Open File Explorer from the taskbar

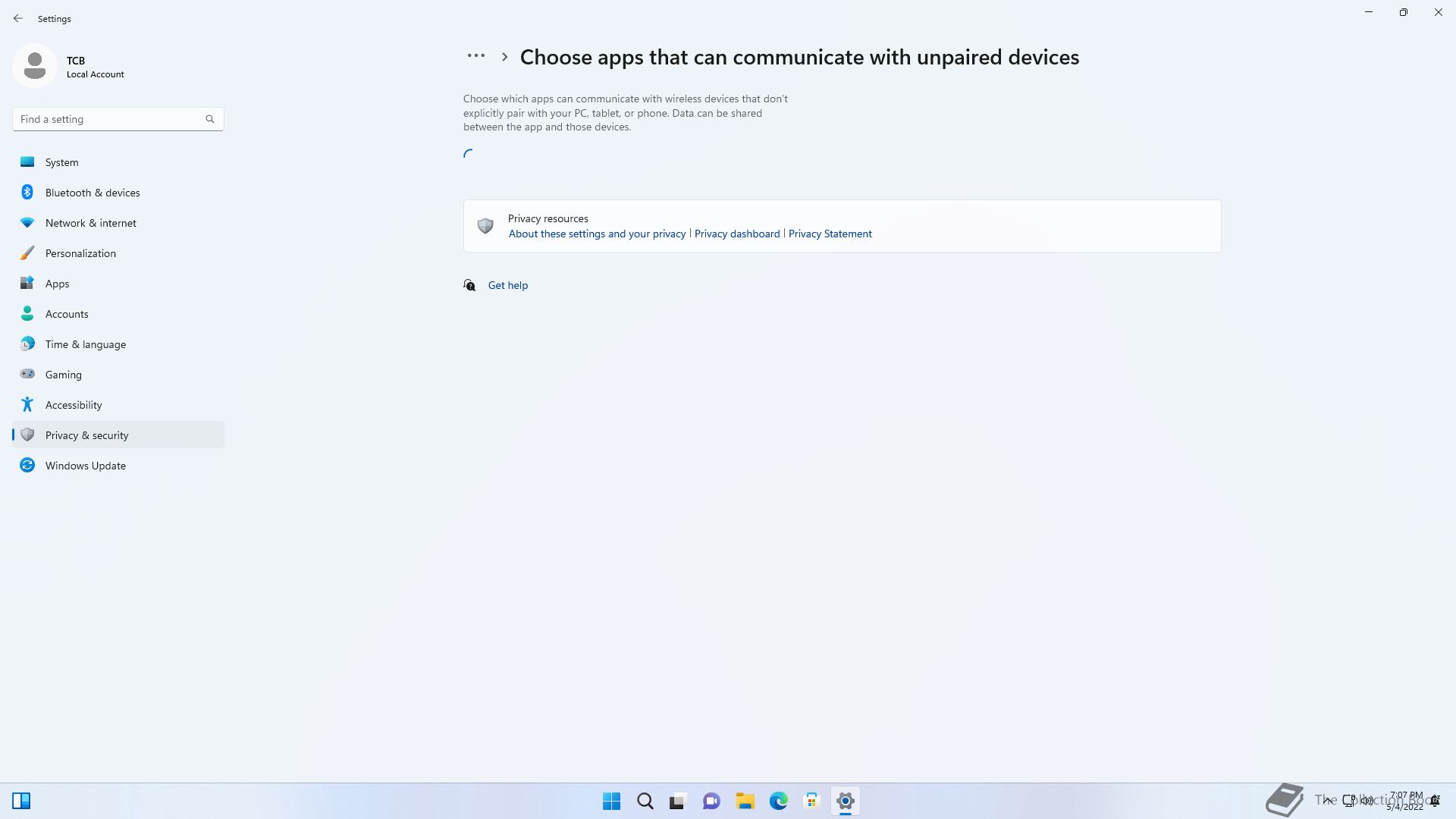point(745,801)
